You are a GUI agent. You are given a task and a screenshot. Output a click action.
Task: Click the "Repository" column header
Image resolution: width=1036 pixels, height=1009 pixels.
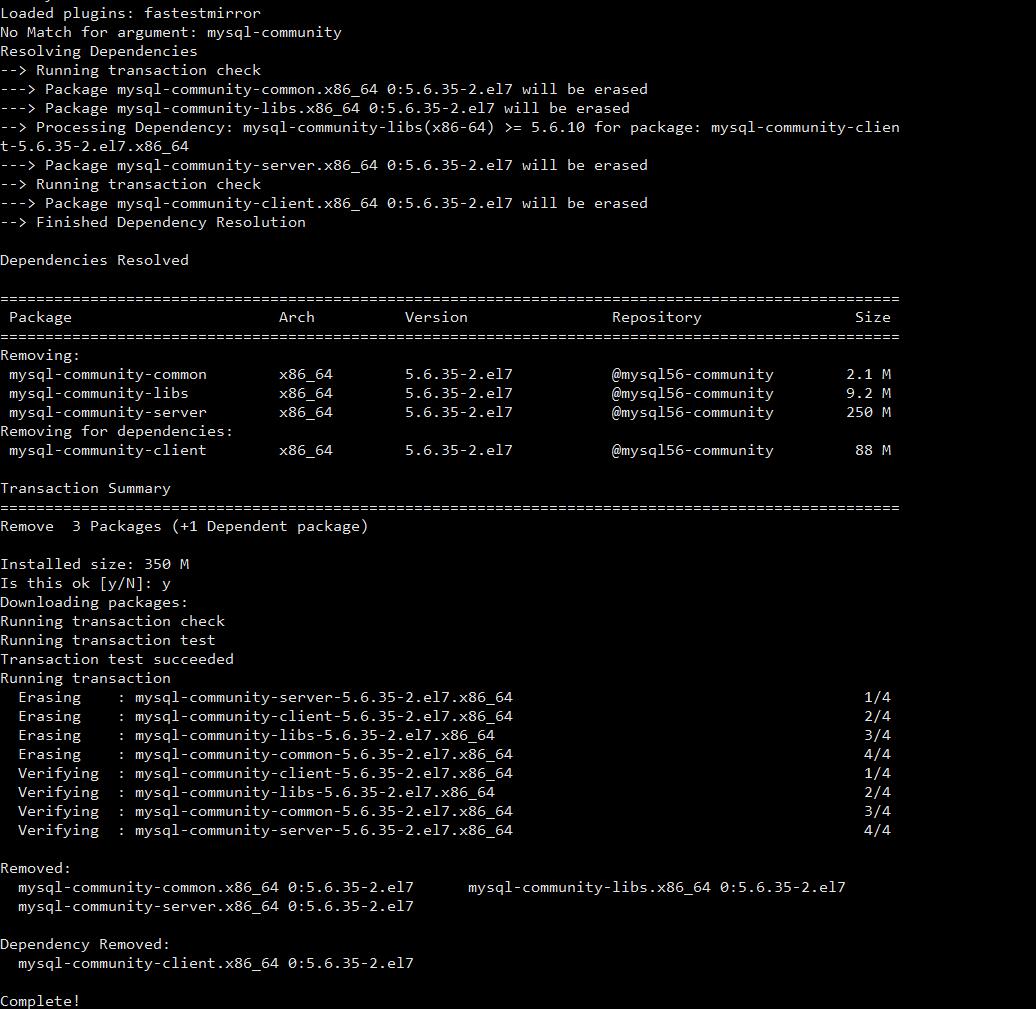(656, 317)
